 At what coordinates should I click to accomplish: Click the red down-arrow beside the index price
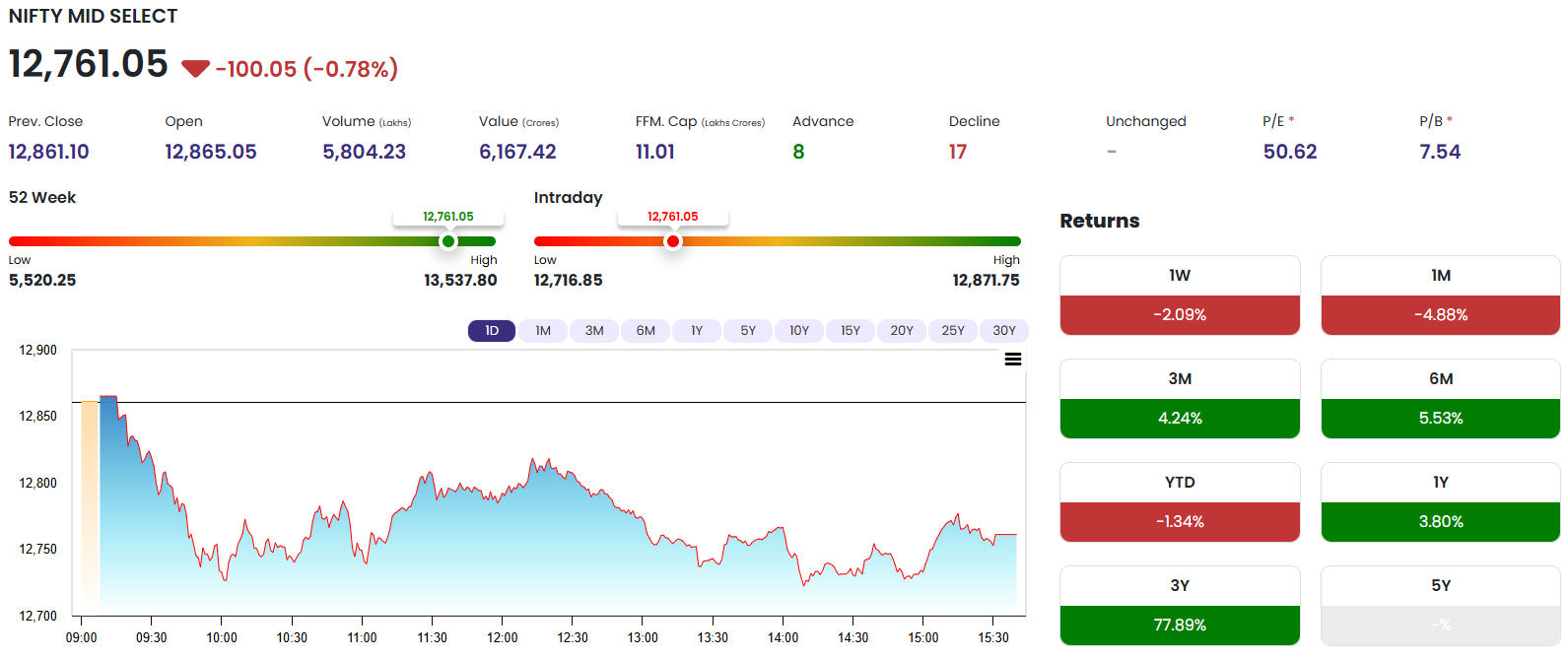click(x=195, y=68)
